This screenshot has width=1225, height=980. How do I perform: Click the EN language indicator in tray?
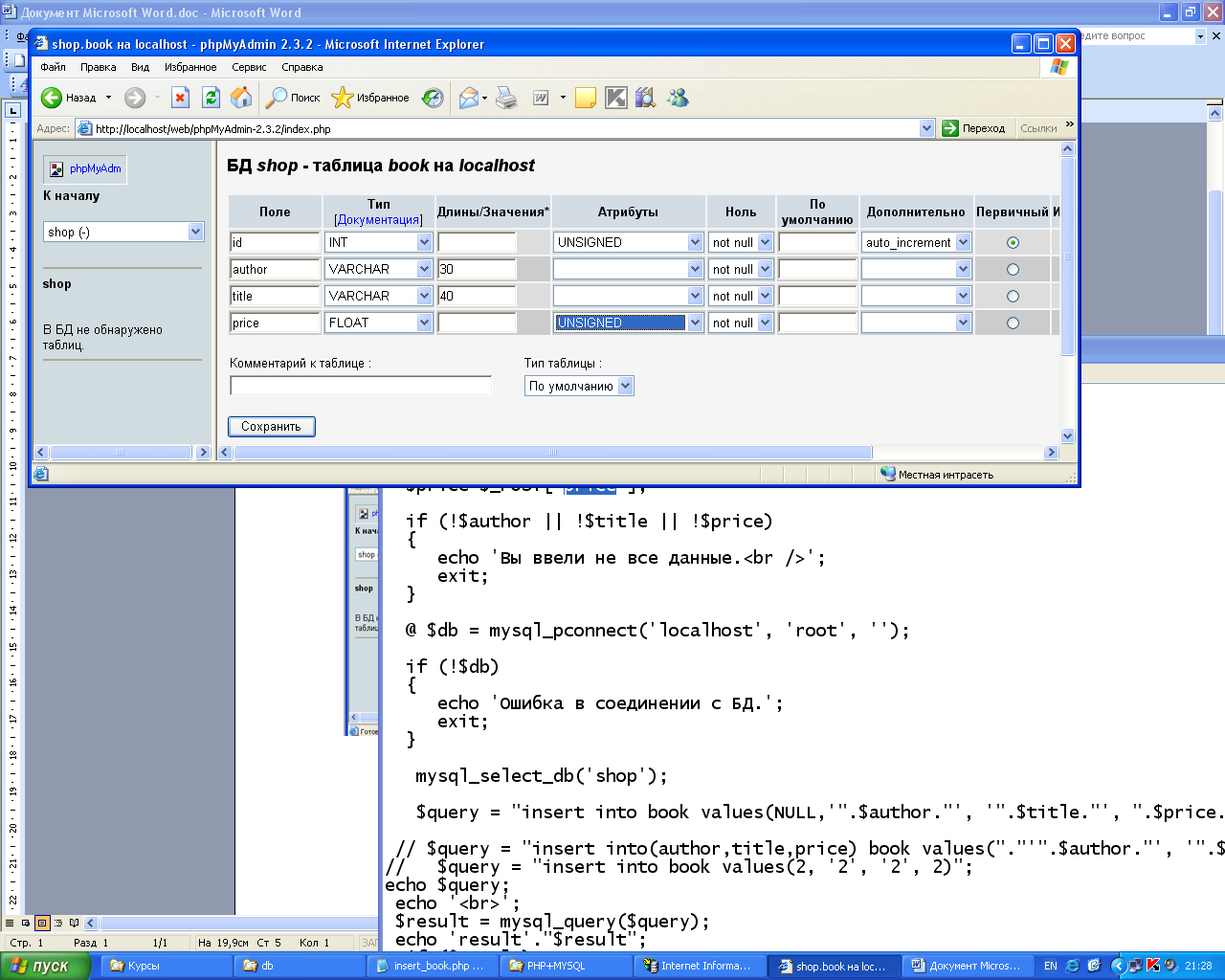click(1051, 966)
